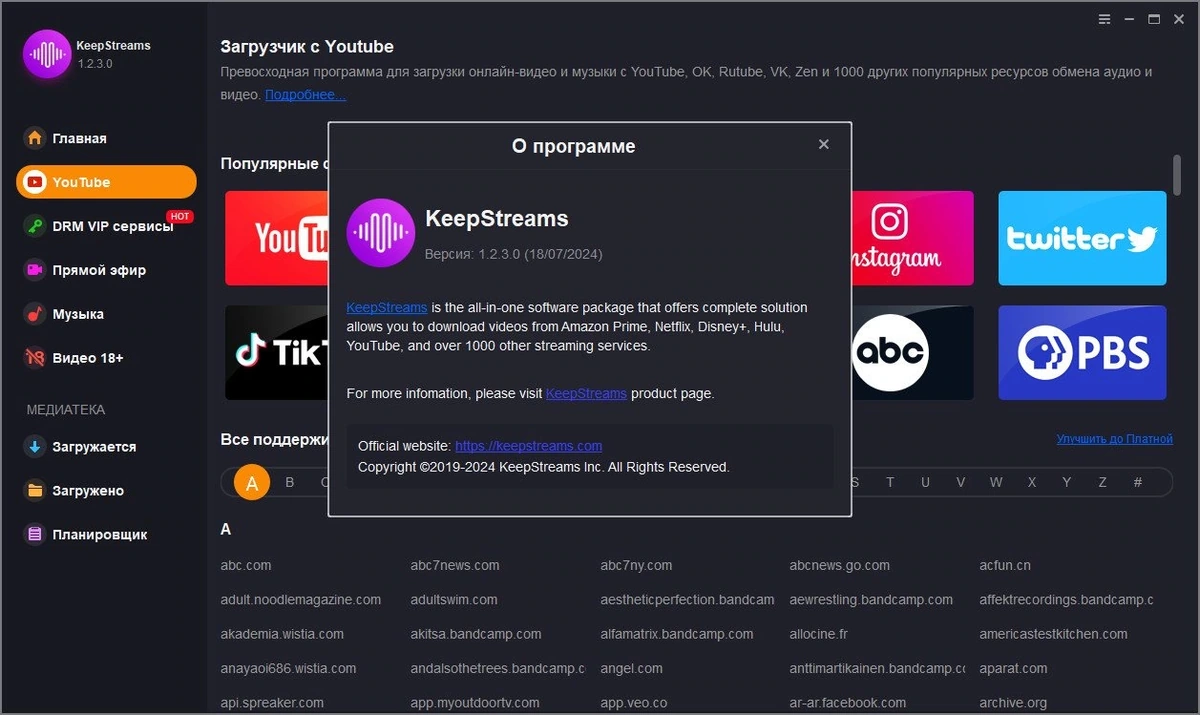
Task: Select the letter B filter
Action: click(x=290, y=483)
